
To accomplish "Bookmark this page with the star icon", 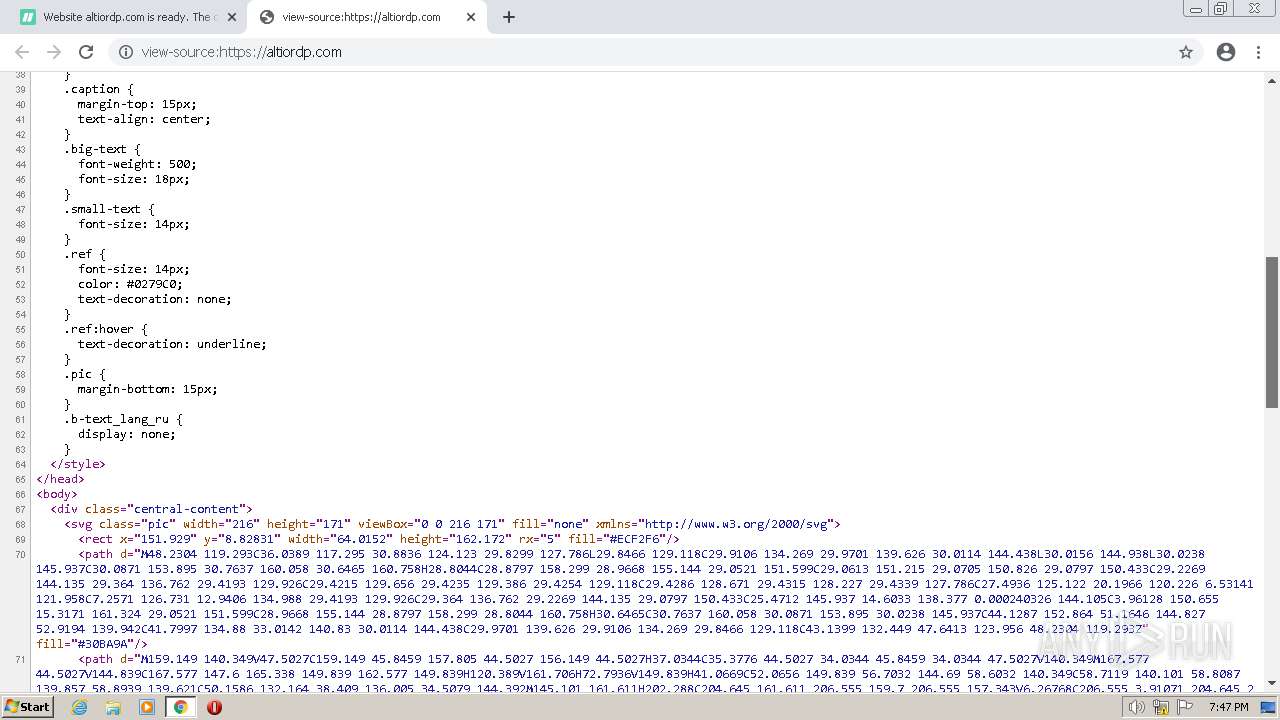I will click(1186, 52).
